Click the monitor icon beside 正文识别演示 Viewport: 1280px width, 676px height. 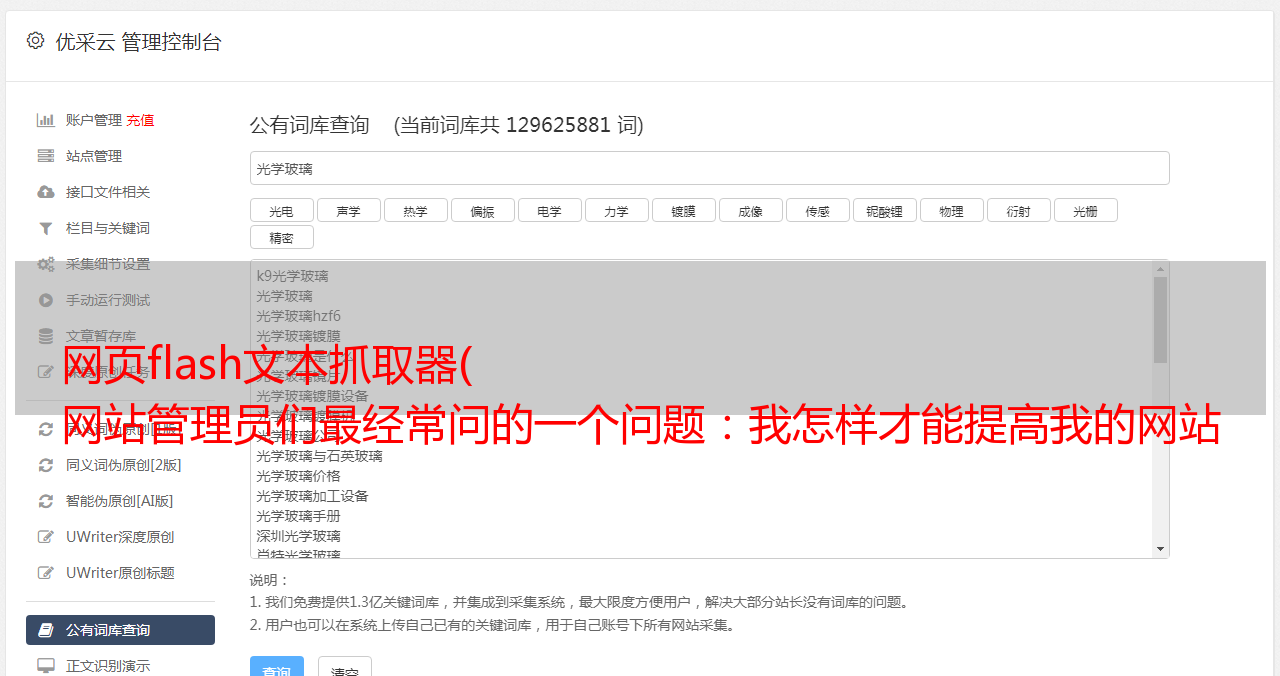click(x=45, y=666)
